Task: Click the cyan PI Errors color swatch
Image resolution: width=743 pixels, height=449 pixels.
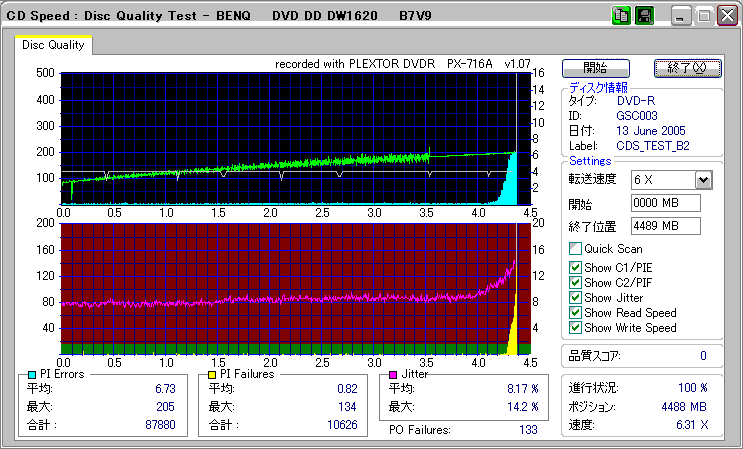Action: point(32,375)
